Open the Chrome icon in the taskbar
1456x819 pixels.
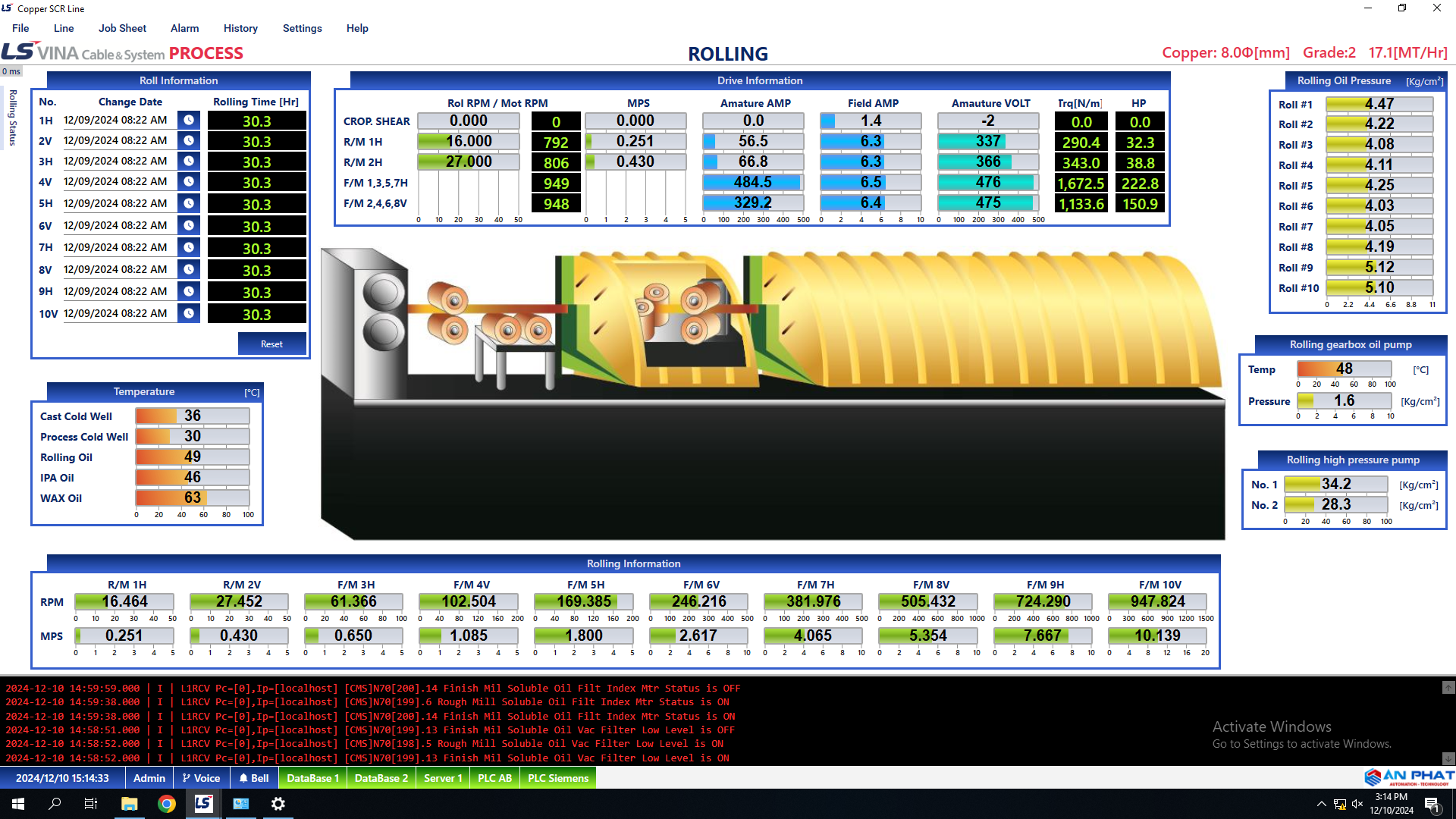click(x=166, y=804)
